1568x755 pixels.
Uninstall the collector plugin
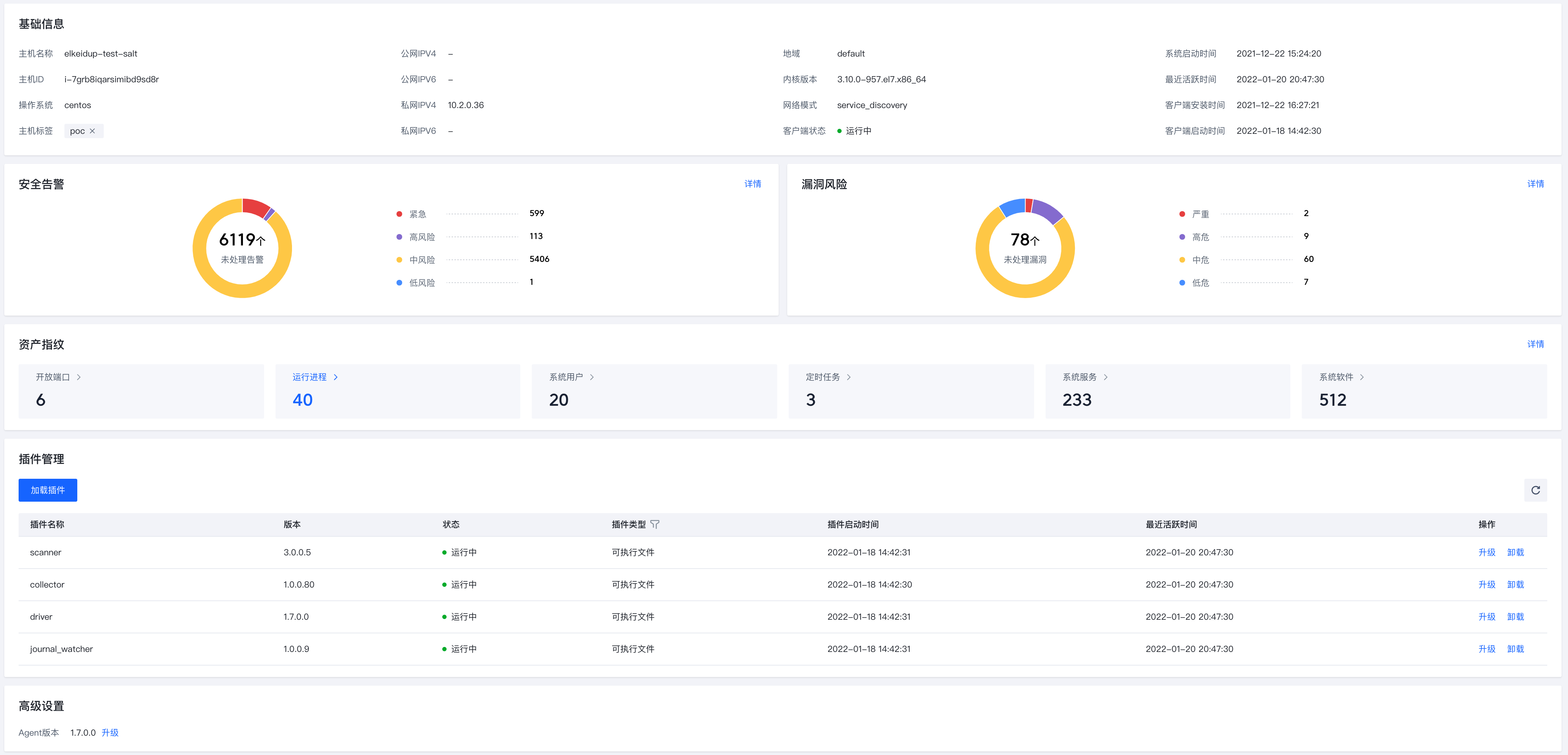click(1515, 585)
